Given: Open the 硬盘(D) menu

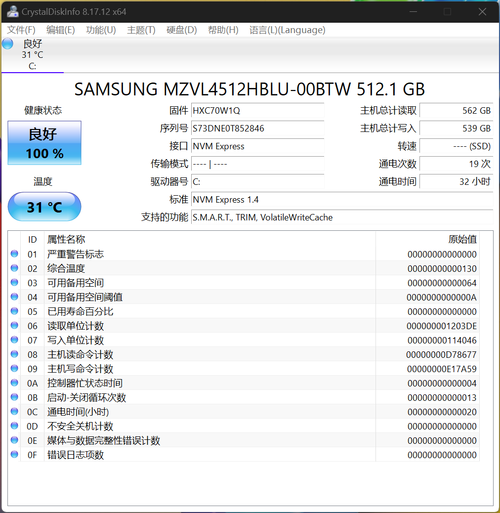Looking at the screenshot, I should (x=182, y=30).
